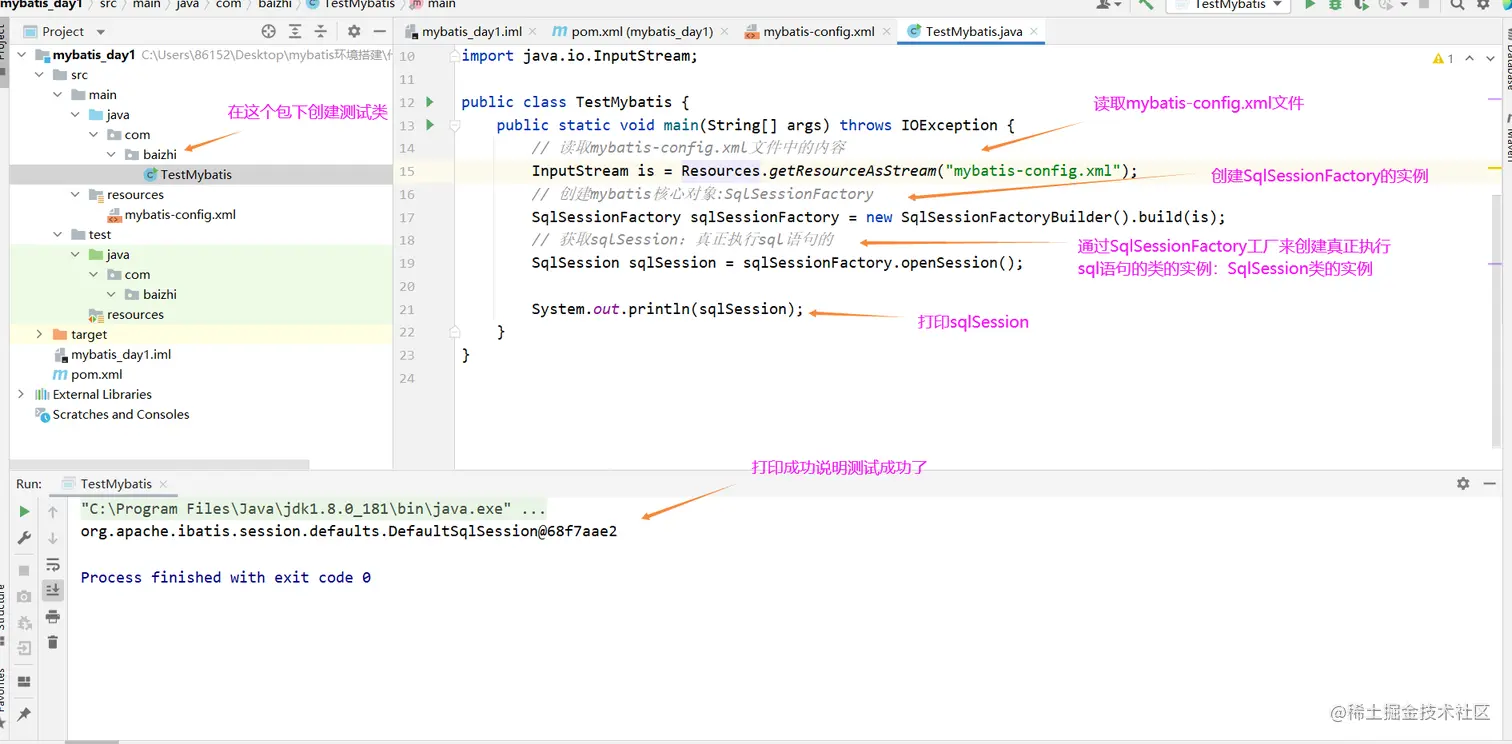
Task: Click the run gutter arrow next to main method
Action: tap(430, 125)
